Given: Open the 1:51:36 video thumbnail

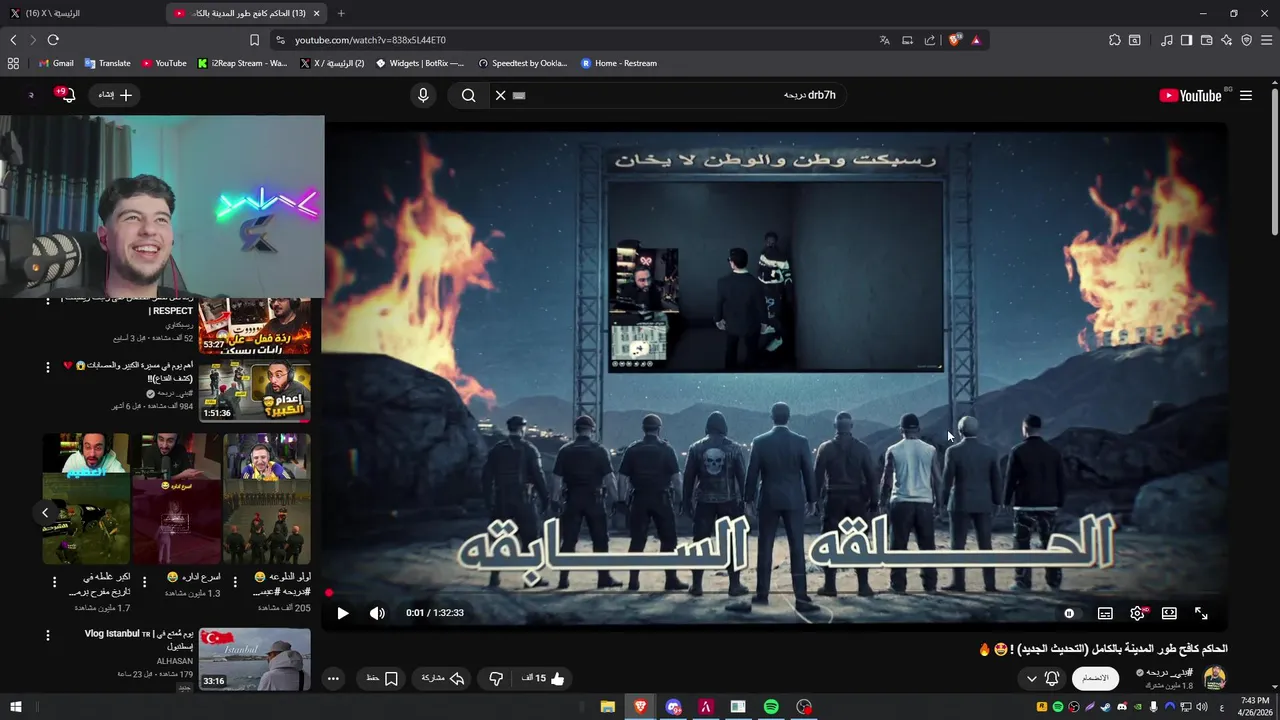Looking at the screenshot, I should (254, 391).
